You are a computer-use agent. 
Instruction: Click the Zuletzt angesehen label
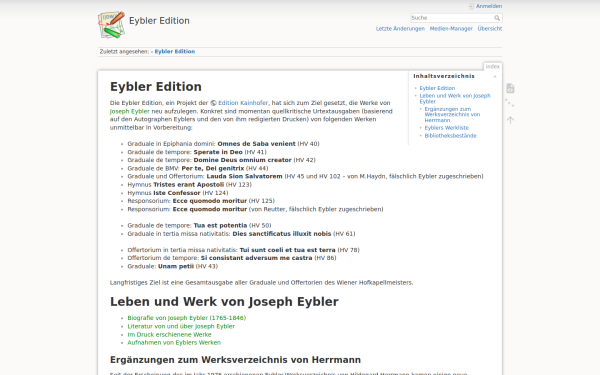(x=124, y=52)
